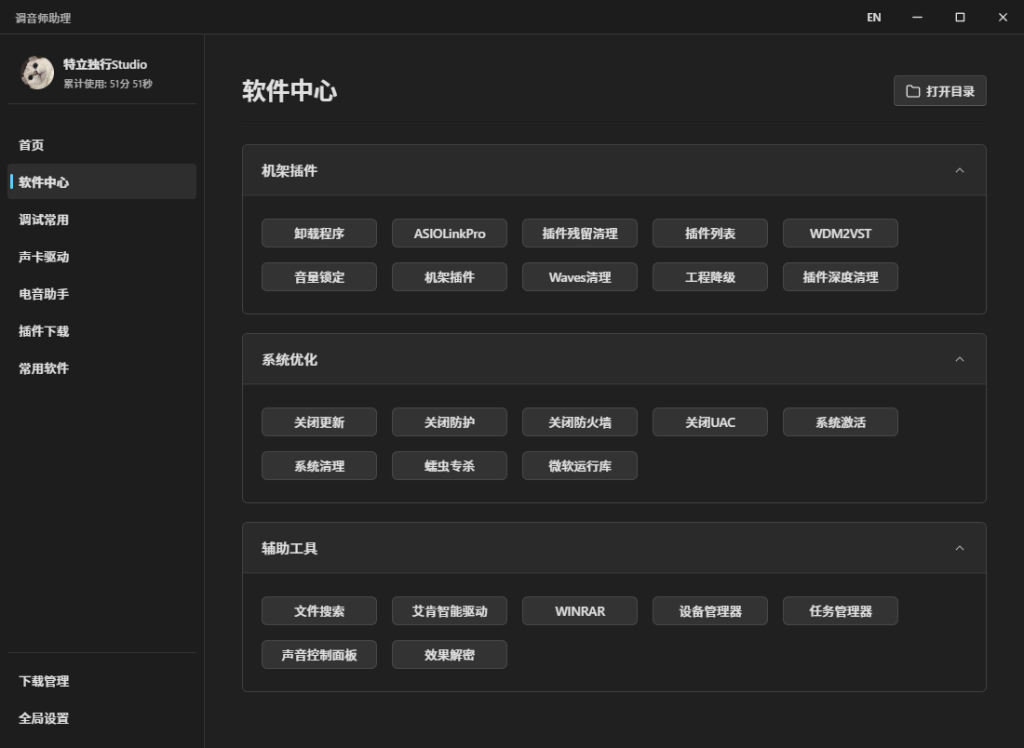Open 电音助手 sidebar page

44,294
